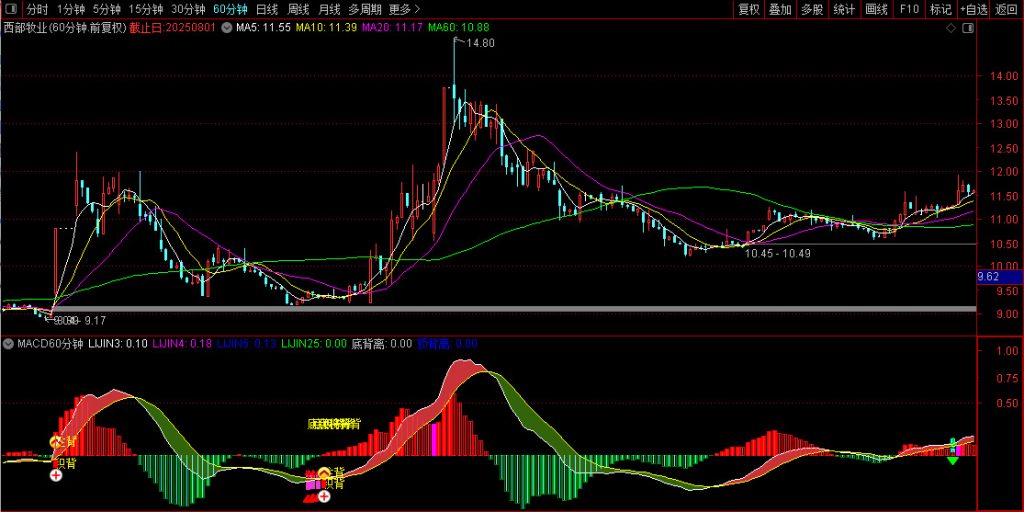Click the 1.00 MACD axis label

[x=1006, y=351]
